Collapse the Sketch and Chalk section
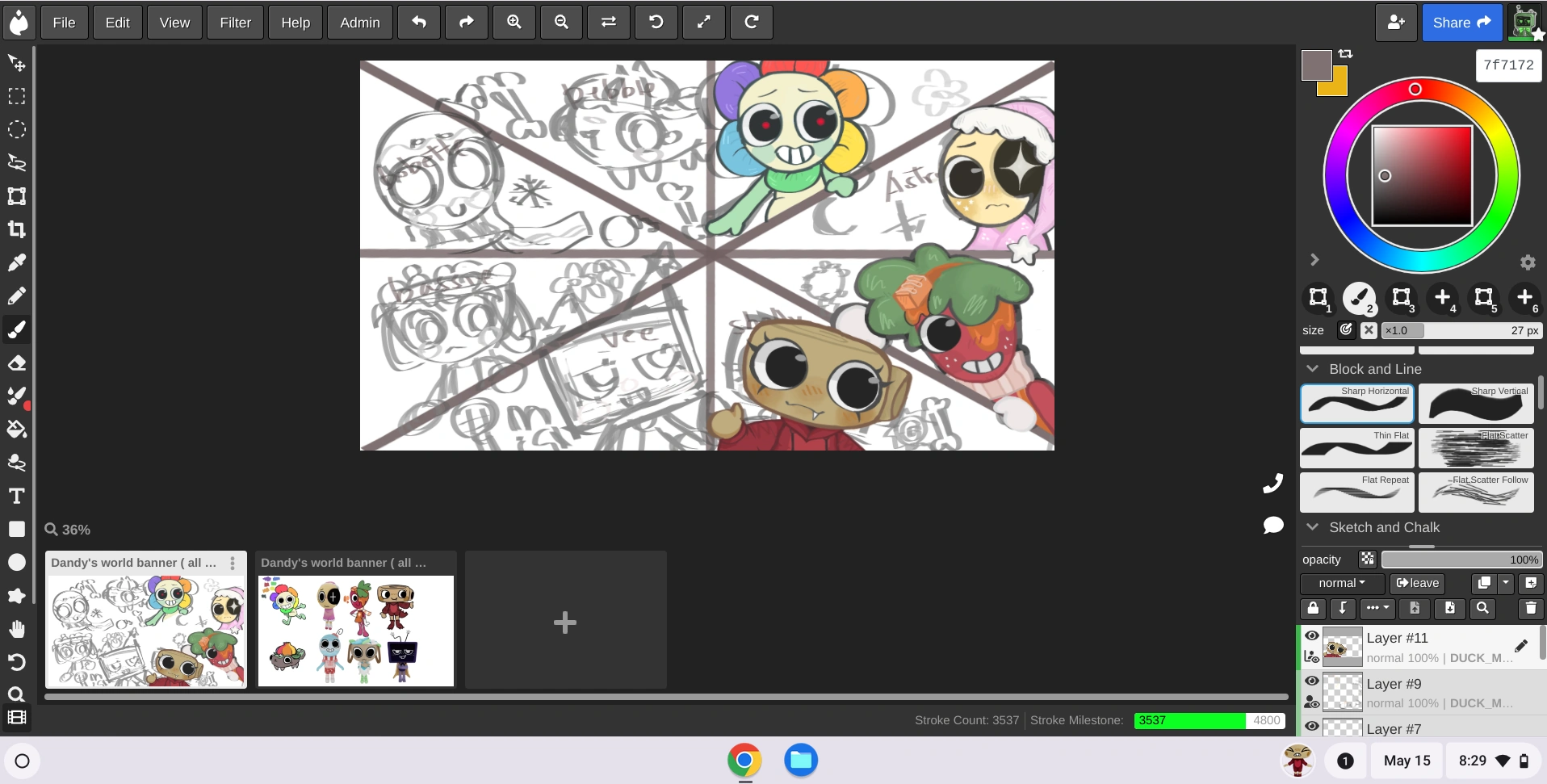 click(1312, 526)
